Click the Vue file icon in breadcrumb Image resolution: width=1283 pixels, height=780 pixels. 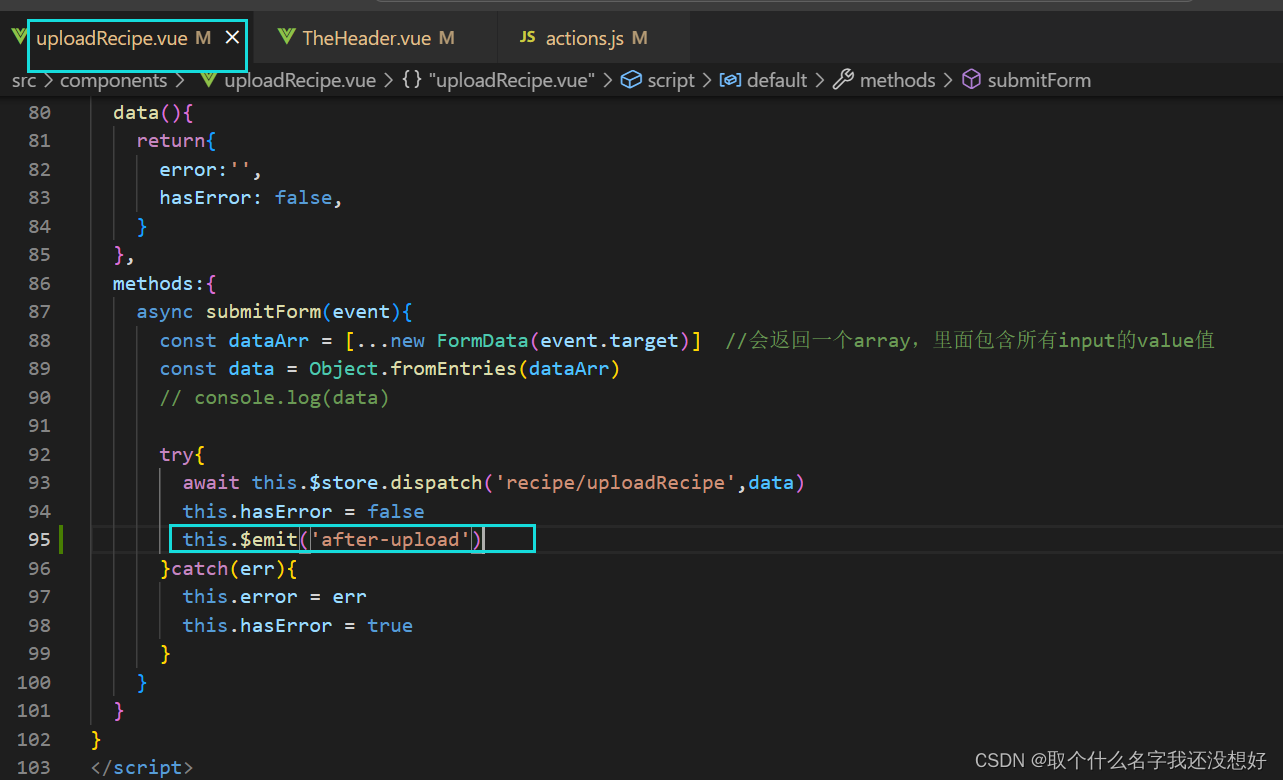coord(209,80)
